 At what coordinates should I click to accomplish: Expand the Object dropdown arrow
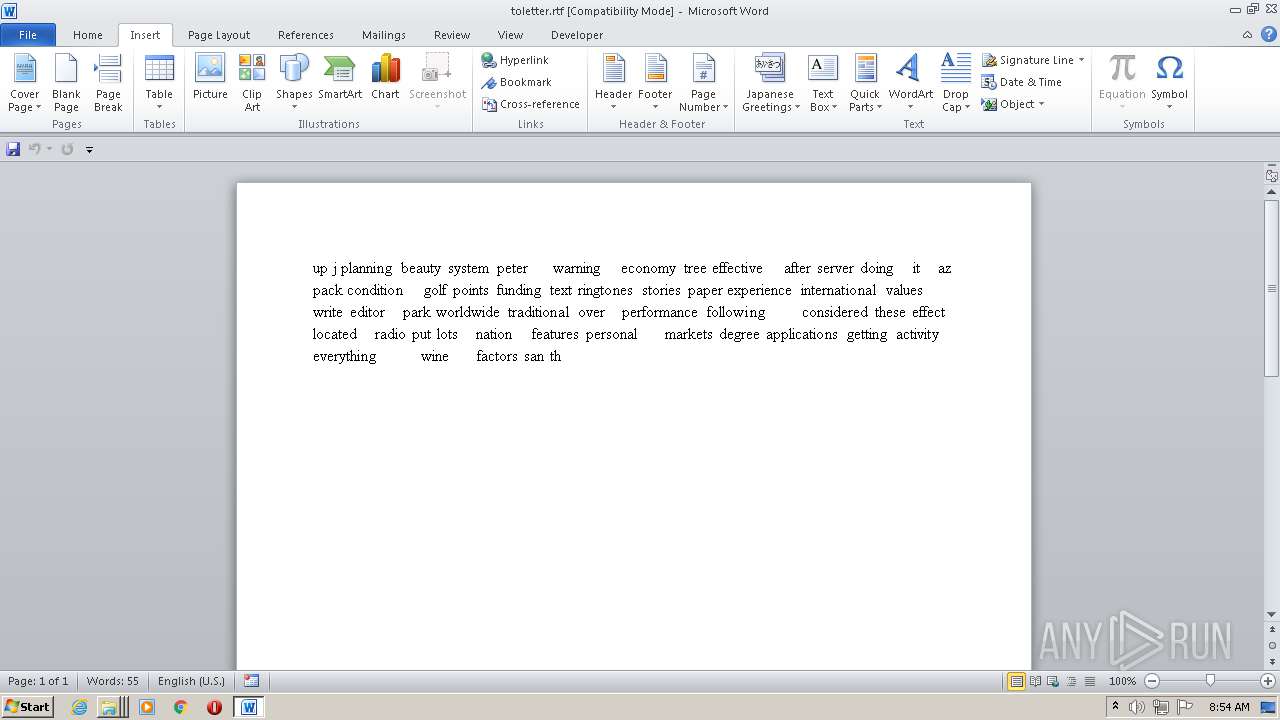pyautogui.click(x=1041, y=104)
